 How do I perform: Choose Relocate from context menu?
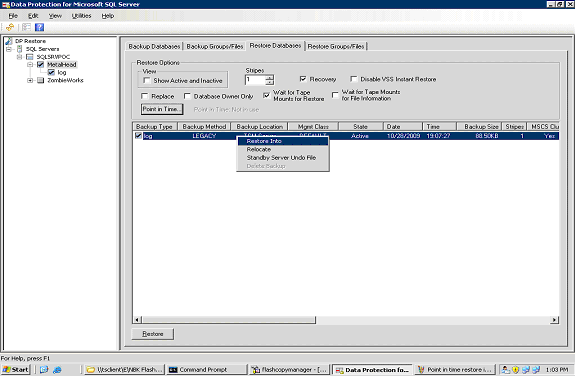click(x=283, y=149)
